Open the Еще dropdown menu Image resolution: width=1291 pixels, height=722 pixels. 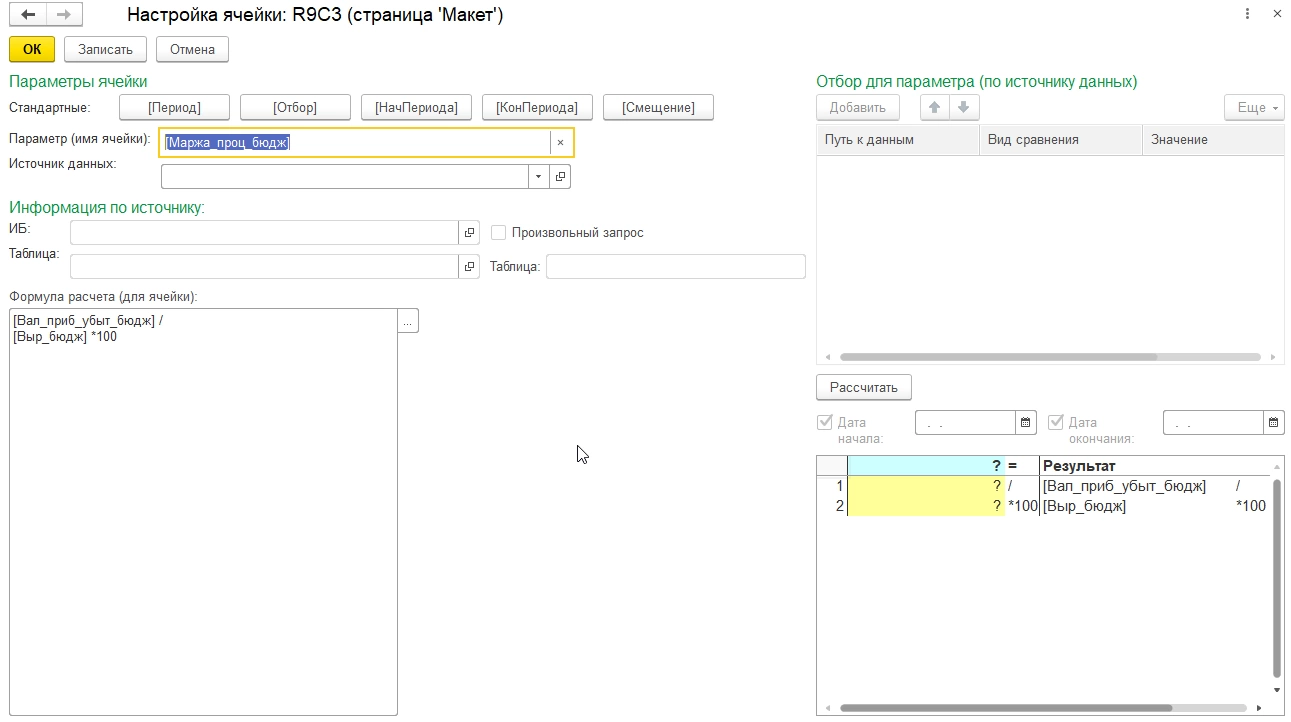(1254, 108)
